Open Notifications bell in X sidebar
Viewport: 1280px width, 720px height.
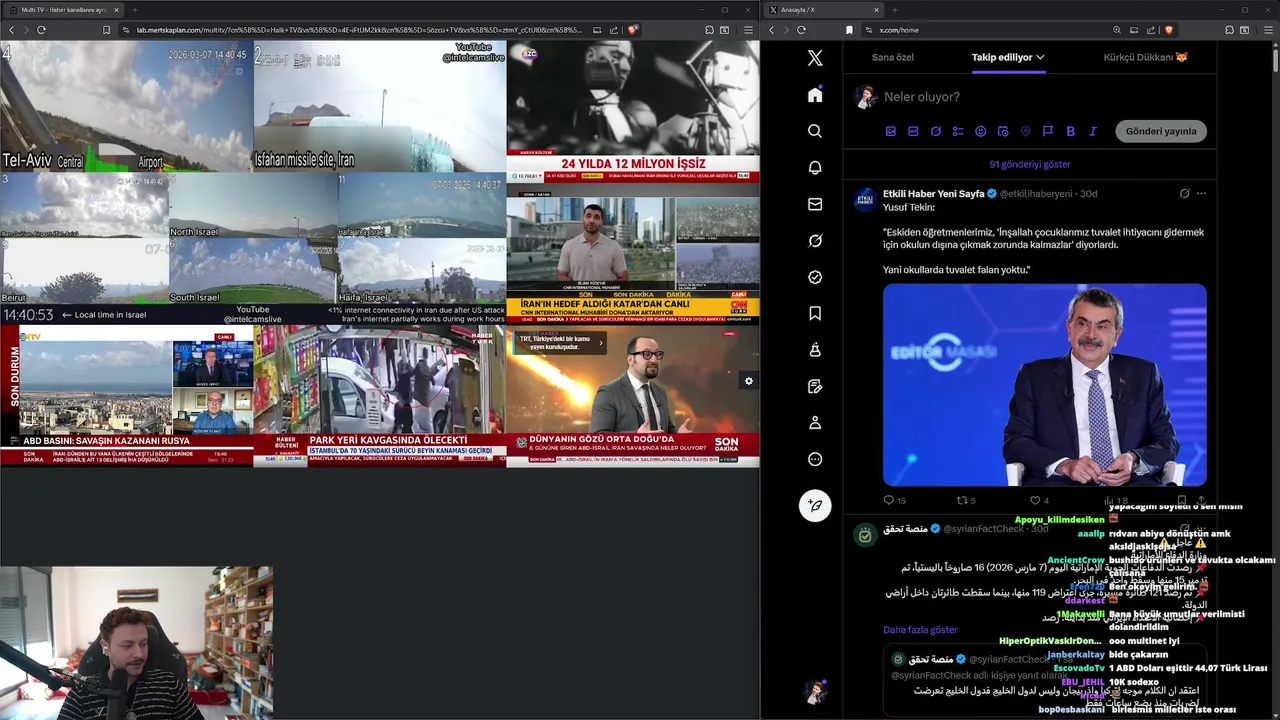[815, 168]
